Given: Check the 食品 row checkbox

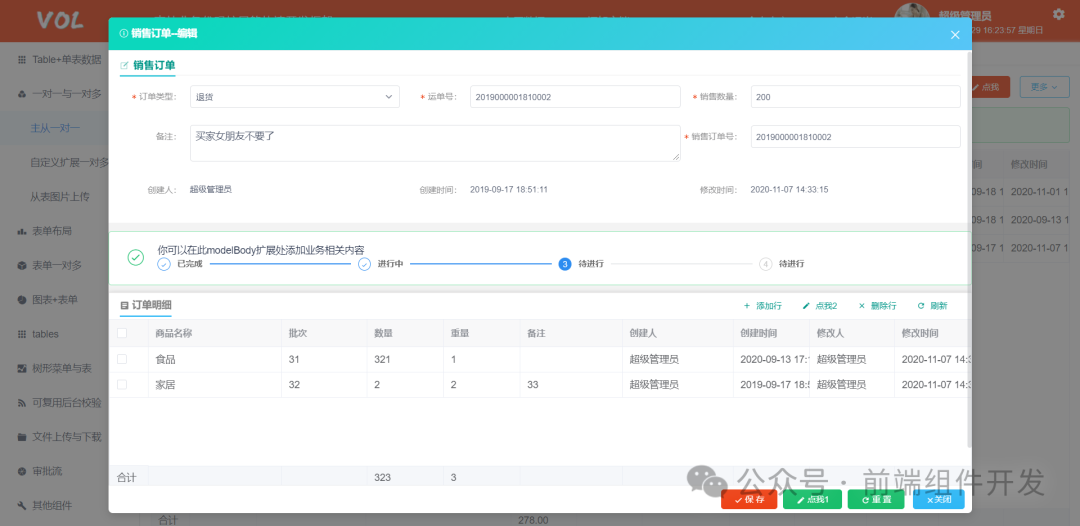Looking at the screenshot, I should pos(122,359).
